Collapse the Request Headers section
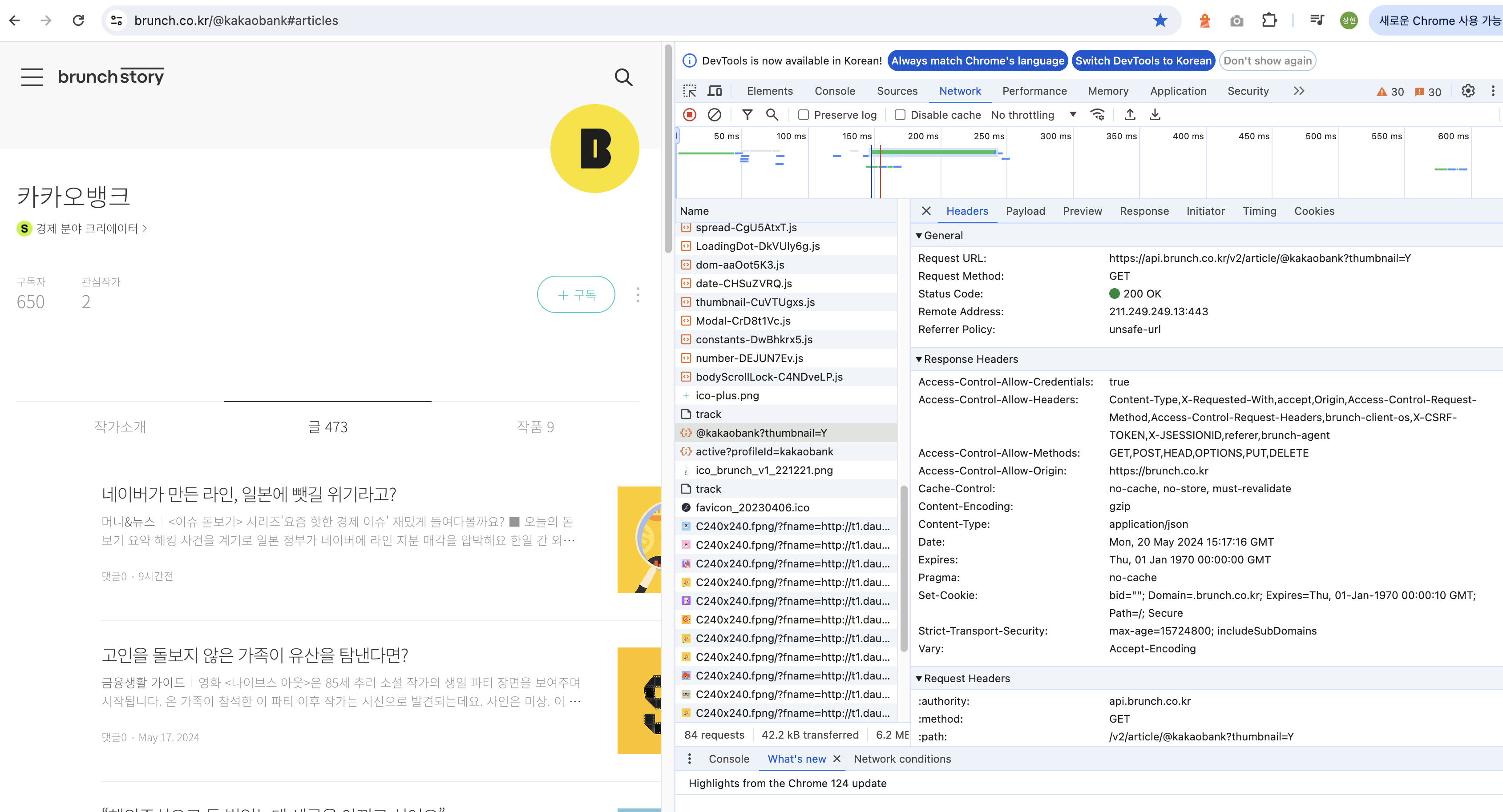The image size is (1503, 812). click(x=918, y=679)
